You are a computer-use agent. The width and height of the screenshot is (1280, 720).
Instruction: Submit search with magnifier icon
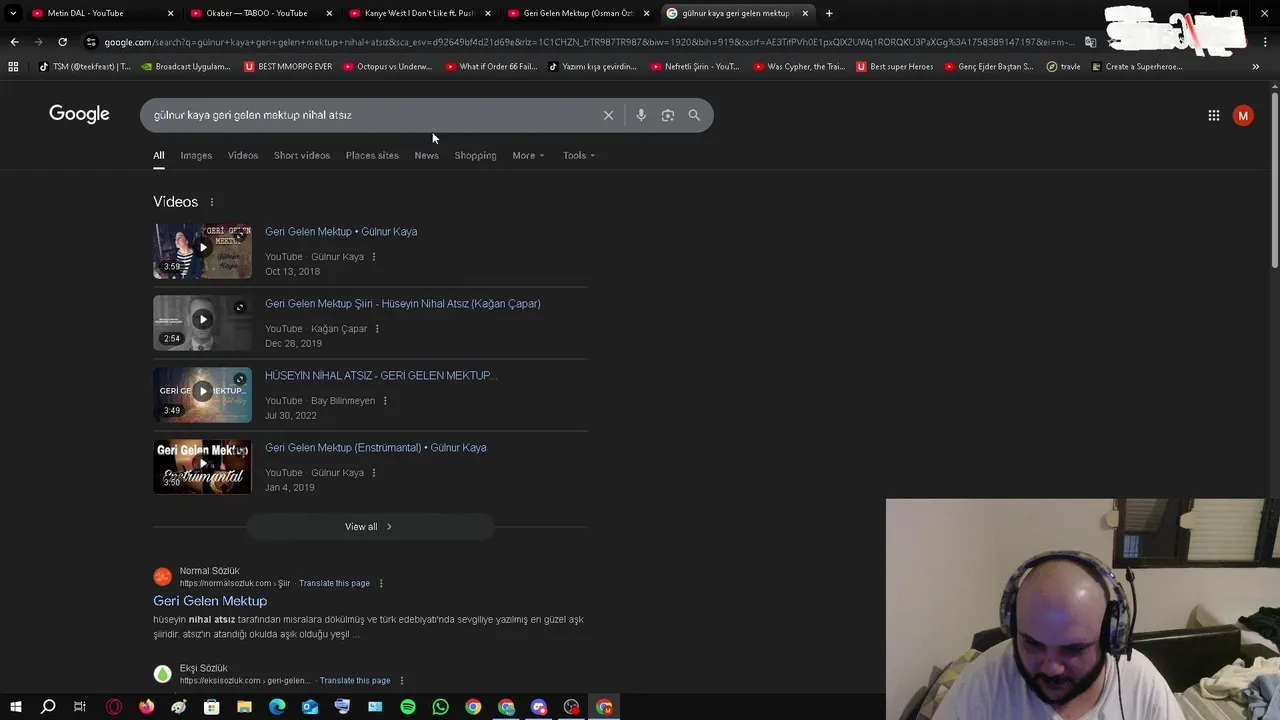694,115
